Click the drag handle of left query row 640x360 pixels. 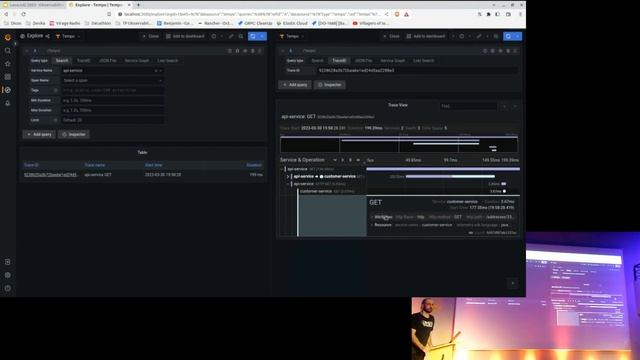(x=260, y=51)
